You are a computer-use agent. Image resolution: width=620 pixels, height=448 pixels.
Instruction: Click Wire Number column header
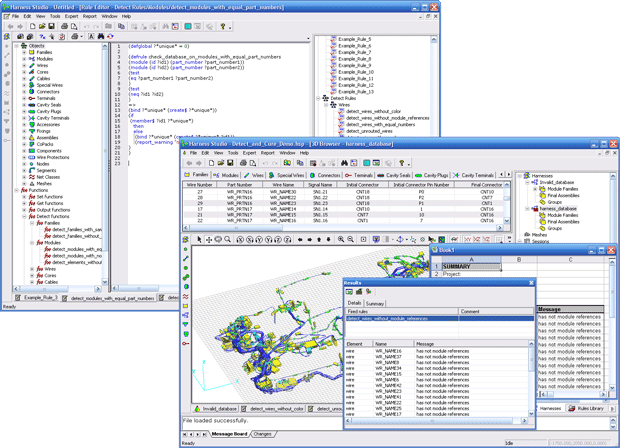tap(200, 185)
